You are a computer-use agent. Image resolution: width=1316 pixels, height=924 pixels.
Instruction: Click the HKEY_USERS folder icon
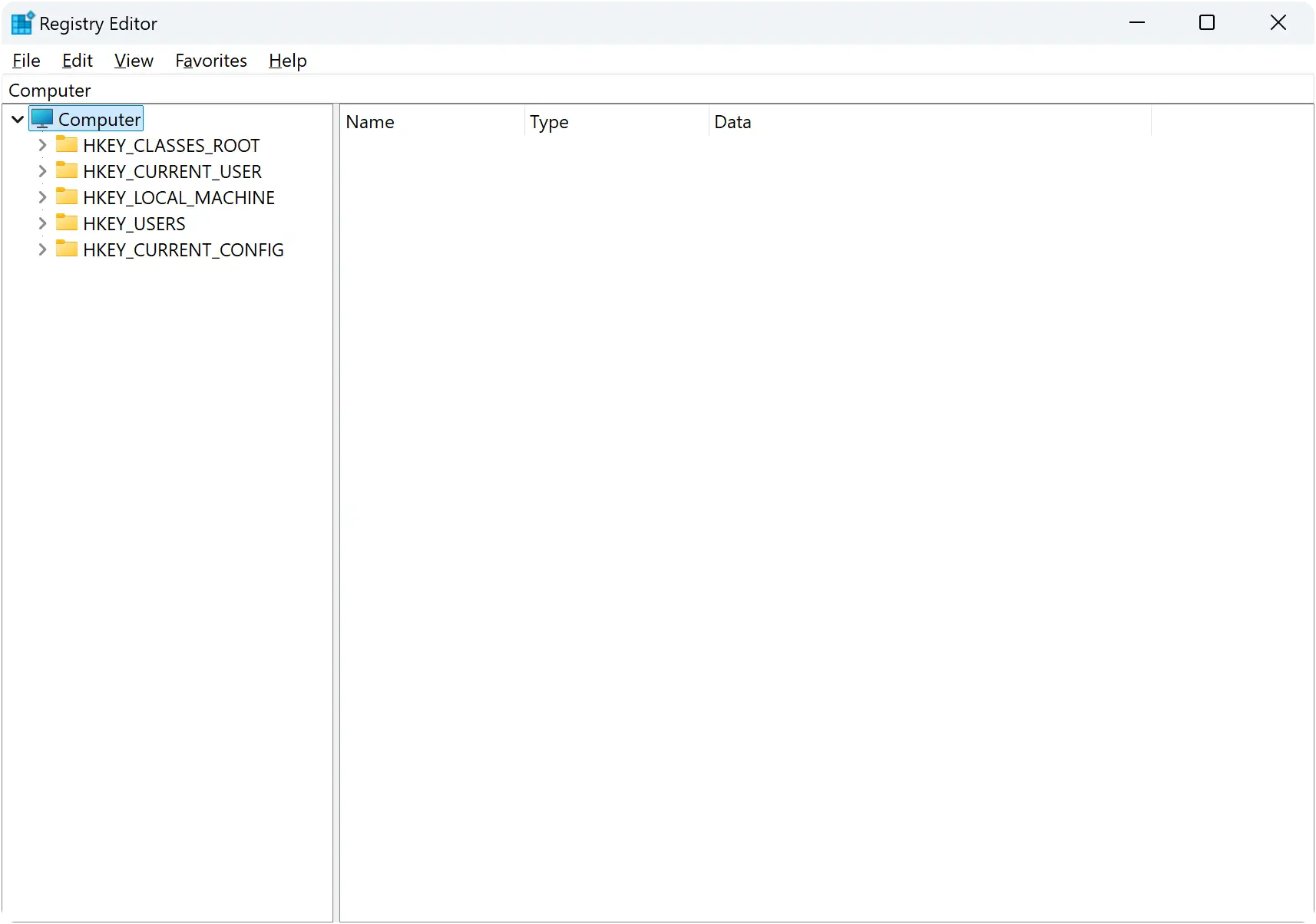pyautogui.click(x=67, y=223)
